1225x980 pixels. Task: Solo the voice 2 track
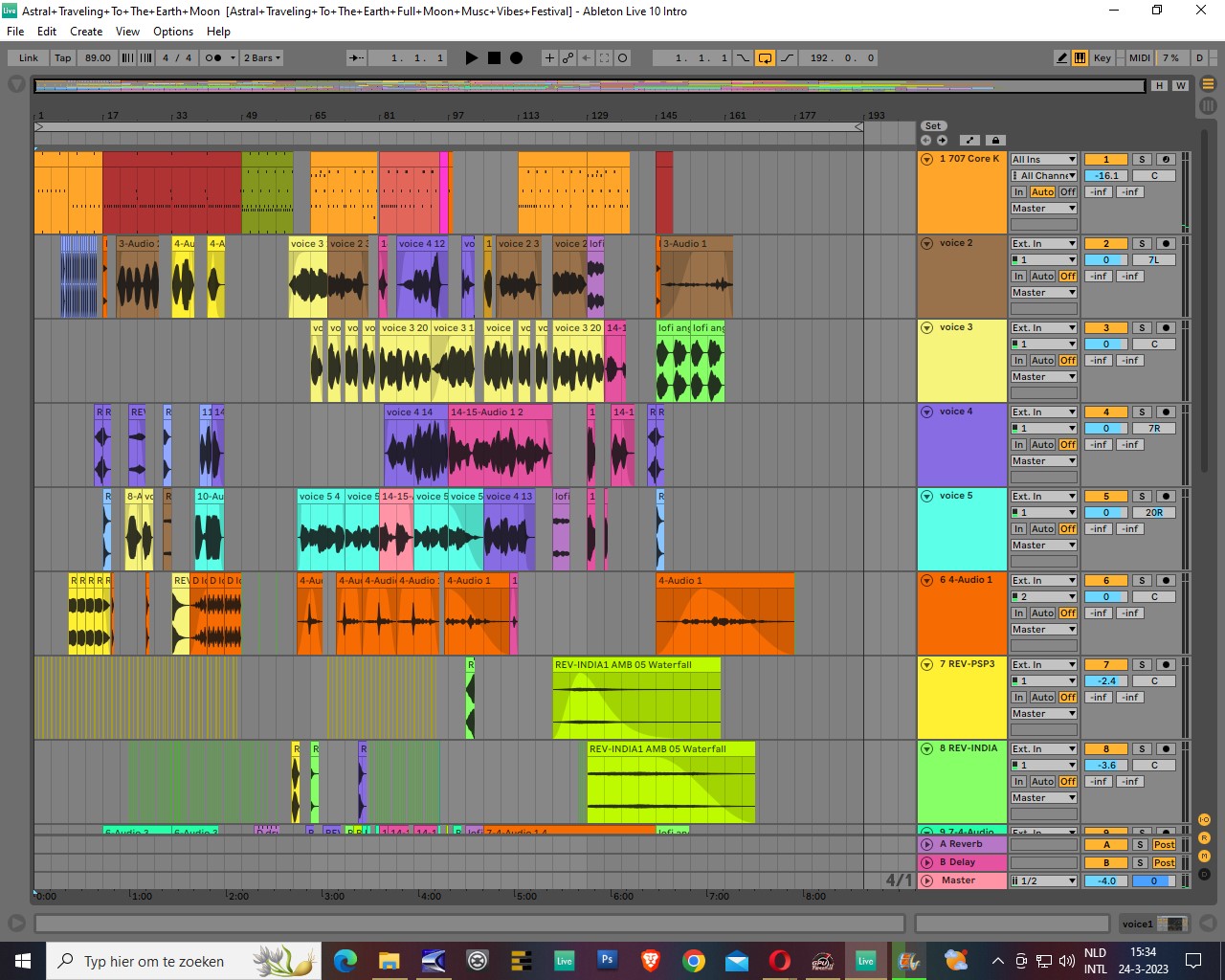[1141, 244]
